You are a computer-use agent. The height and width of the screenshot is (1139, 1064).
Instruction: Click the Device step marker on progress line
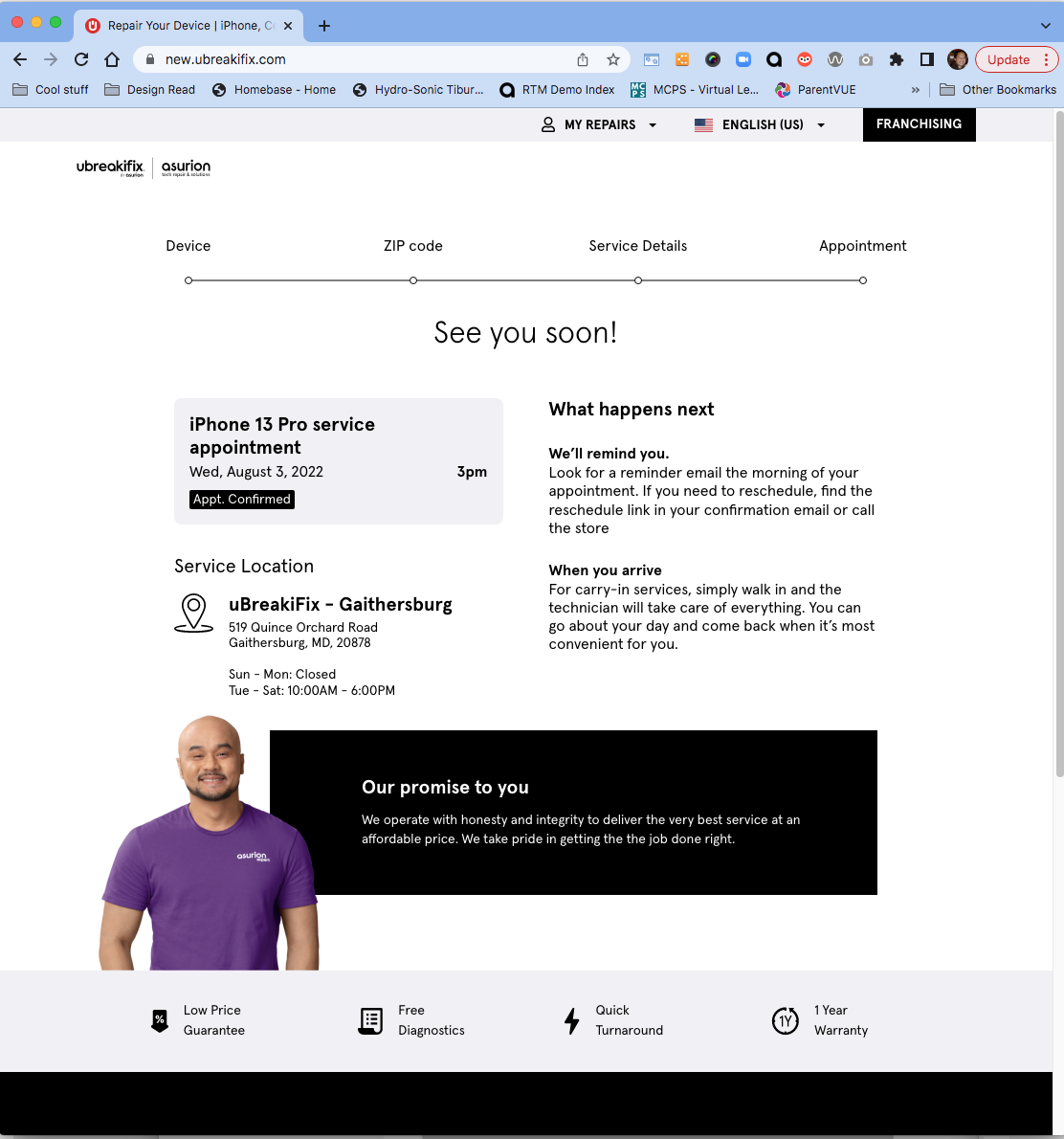(x=188, y=280)
